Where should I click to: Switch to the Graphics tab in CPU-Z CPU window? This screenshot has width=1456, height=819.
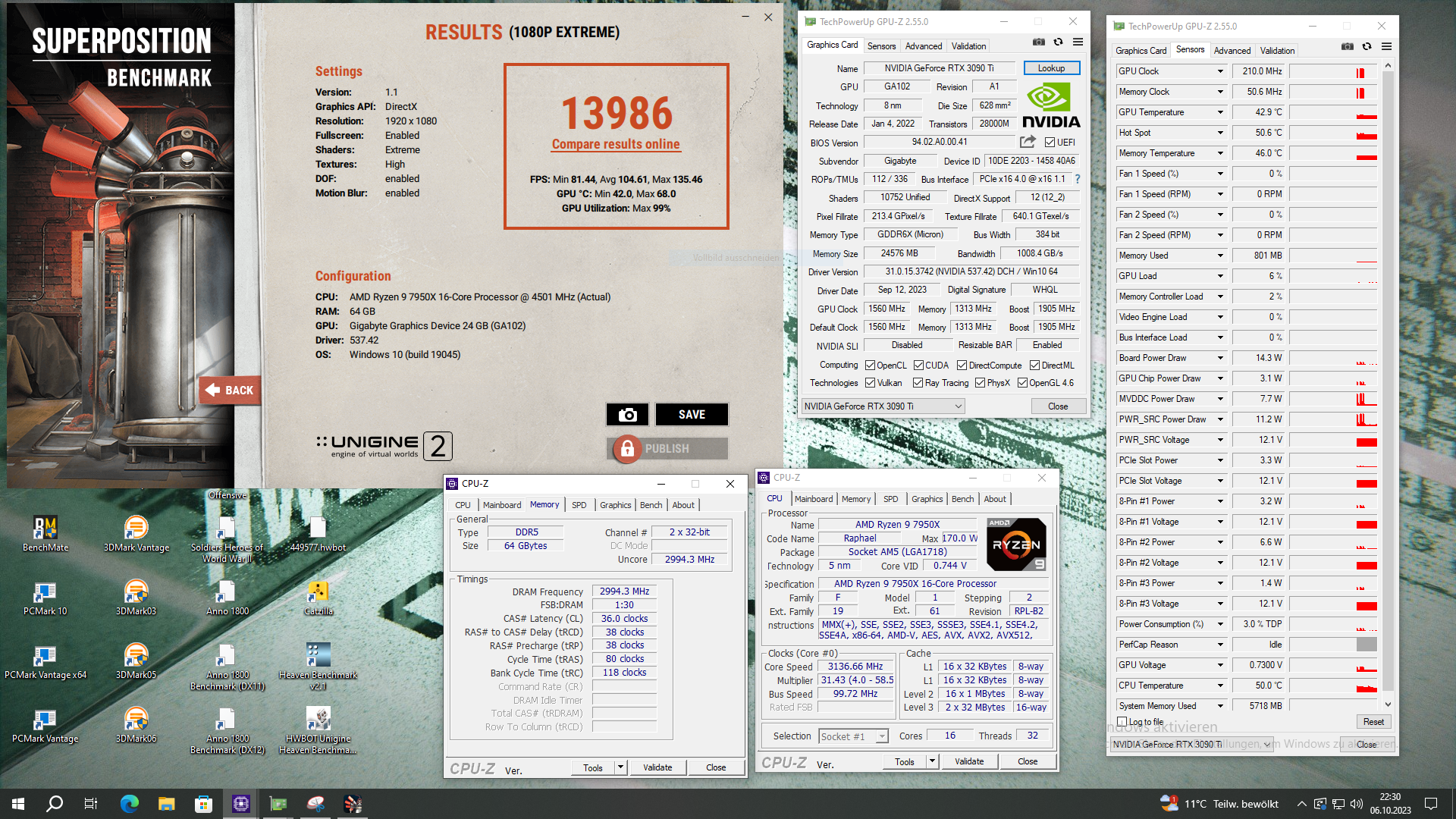pos(927,499)
